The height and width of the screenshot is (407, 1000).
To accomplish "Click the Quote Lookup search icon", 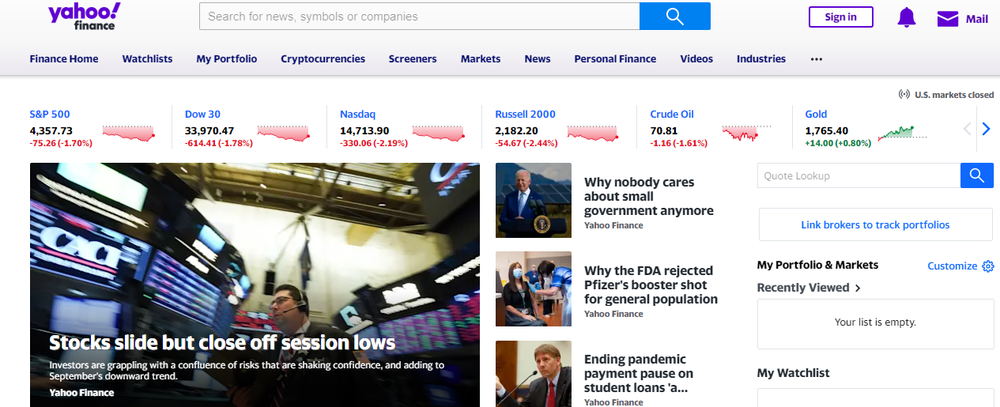I will pos(977,175).
